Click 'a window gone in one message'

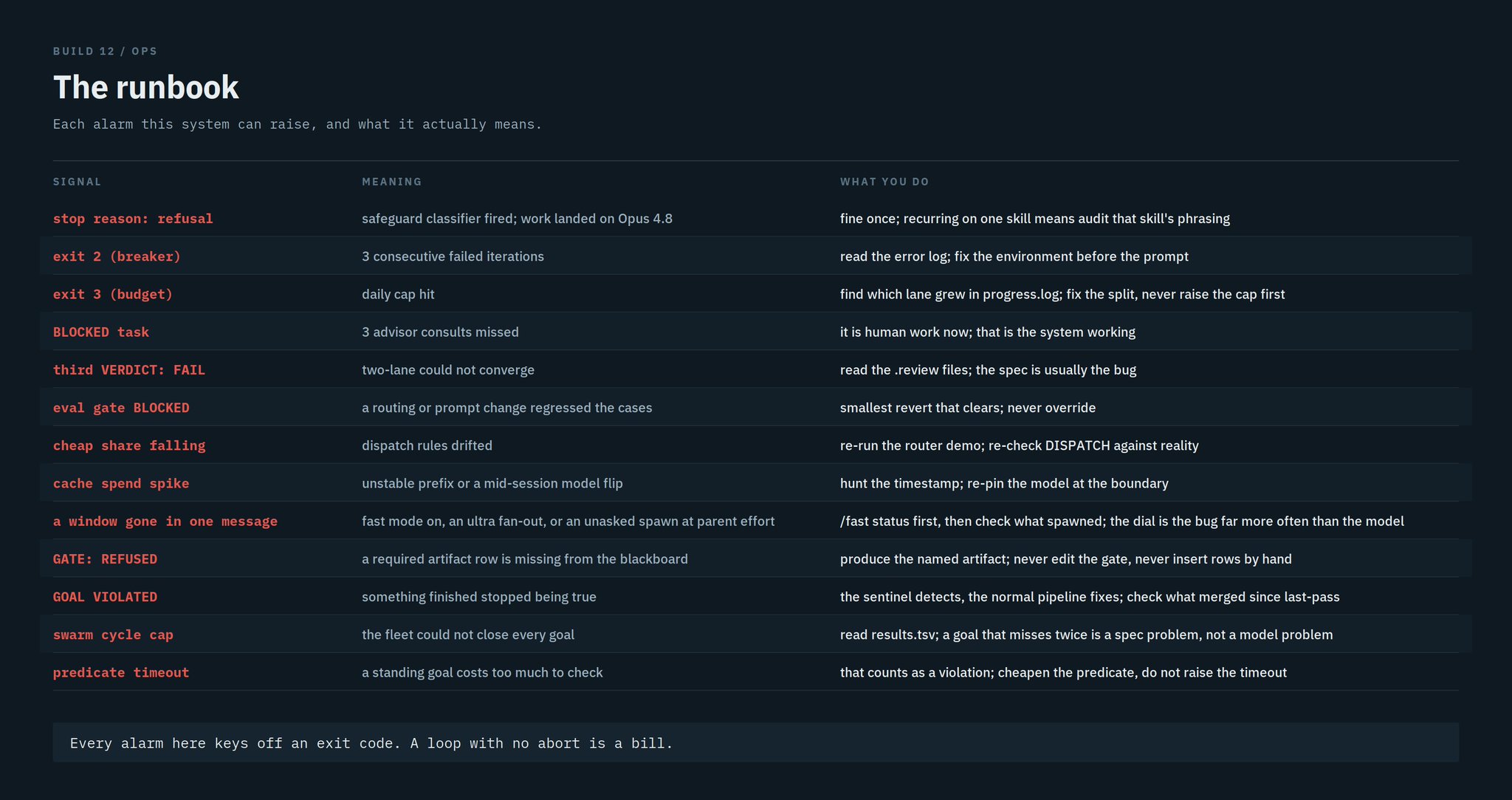[x=165, y=522]
